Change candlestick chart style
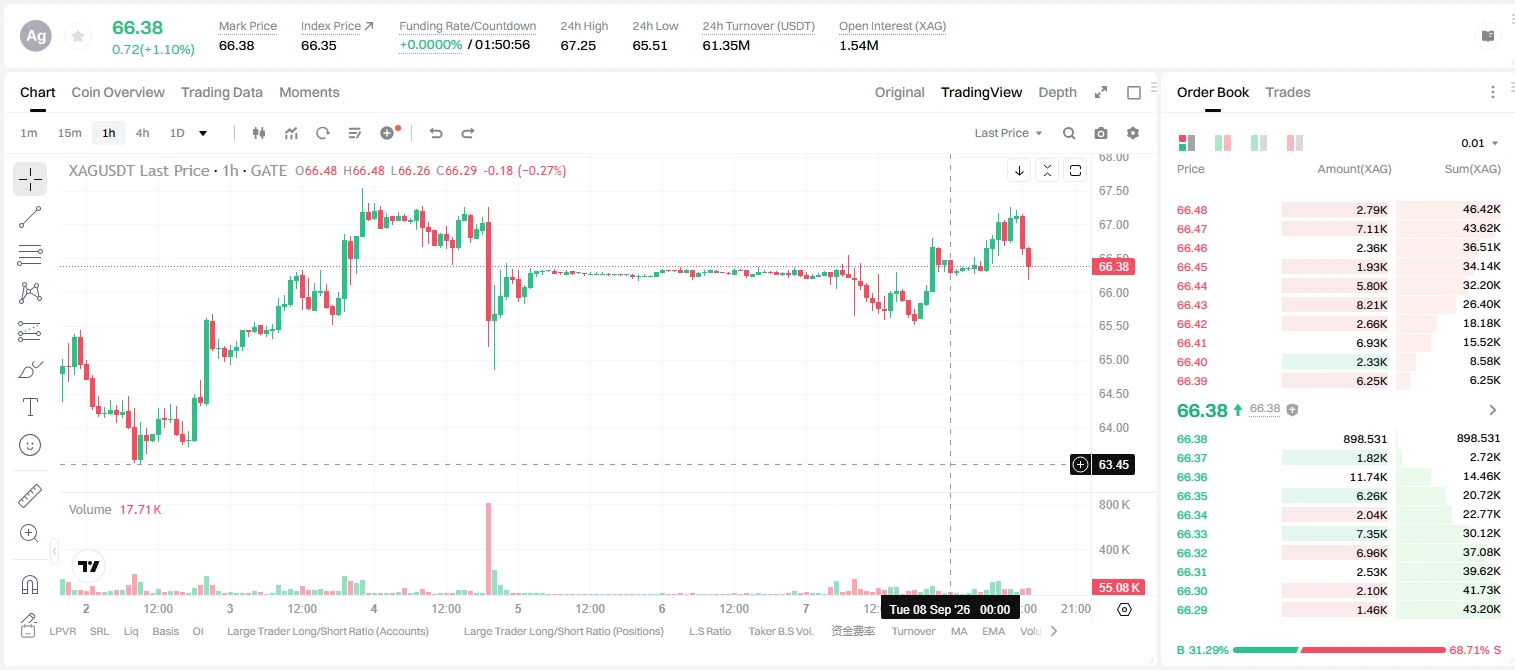The height and width of the screenshot is (670, 1515). pyautogui.click(x=259, y=133)
